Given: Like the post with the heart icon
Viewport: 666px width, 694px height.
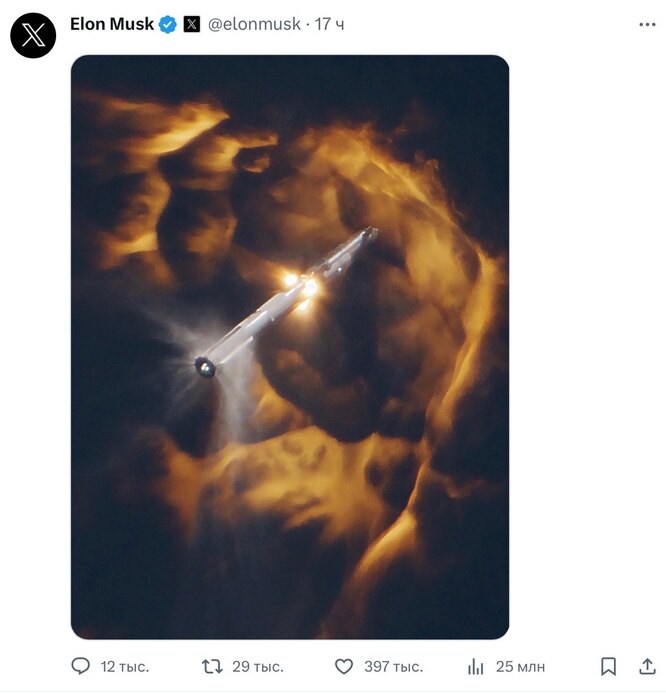Looking at the screenshot, I should point(344,666).
